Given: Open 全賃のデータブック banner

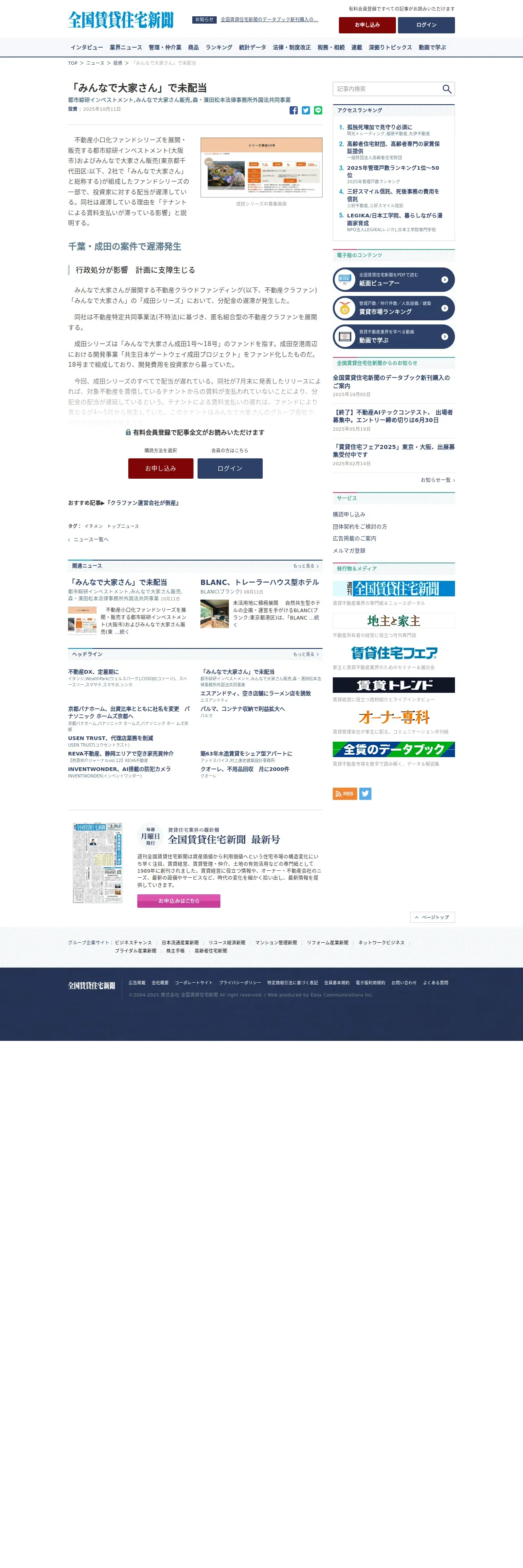Looking at the screenshot, I should point(393,749).
